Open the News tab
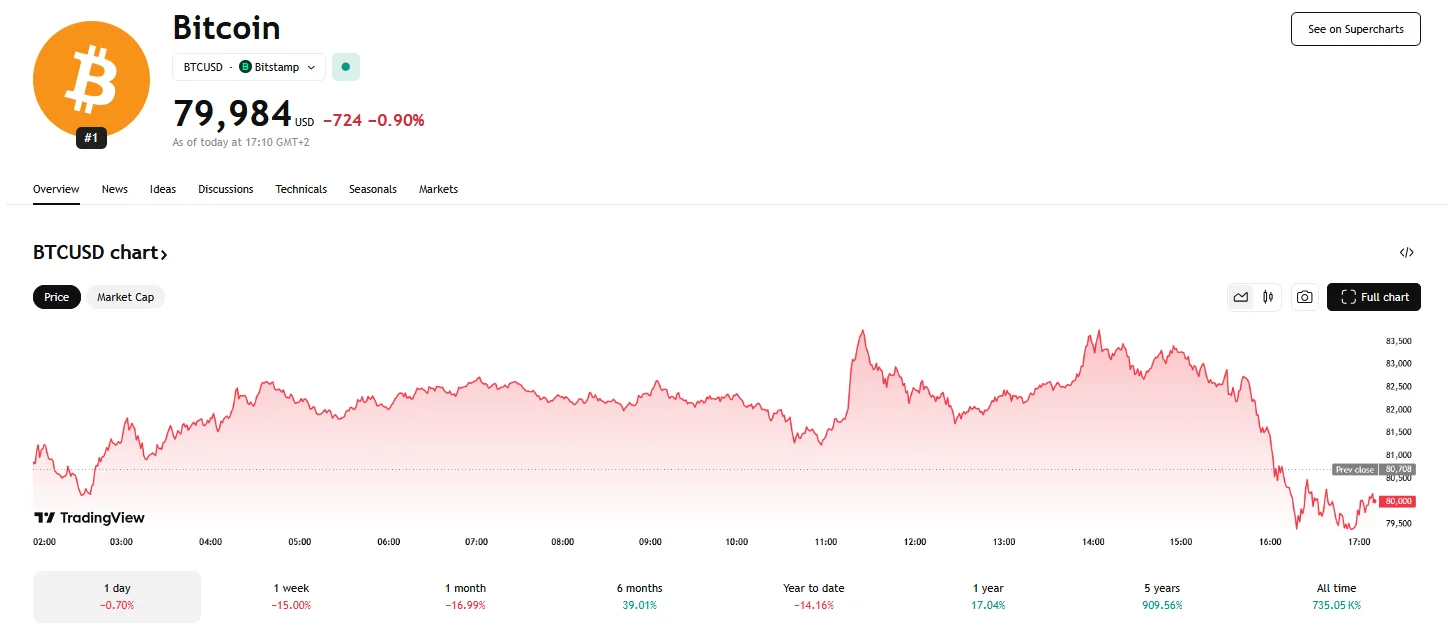The image size is (1455, 642). tap(114, 189)
